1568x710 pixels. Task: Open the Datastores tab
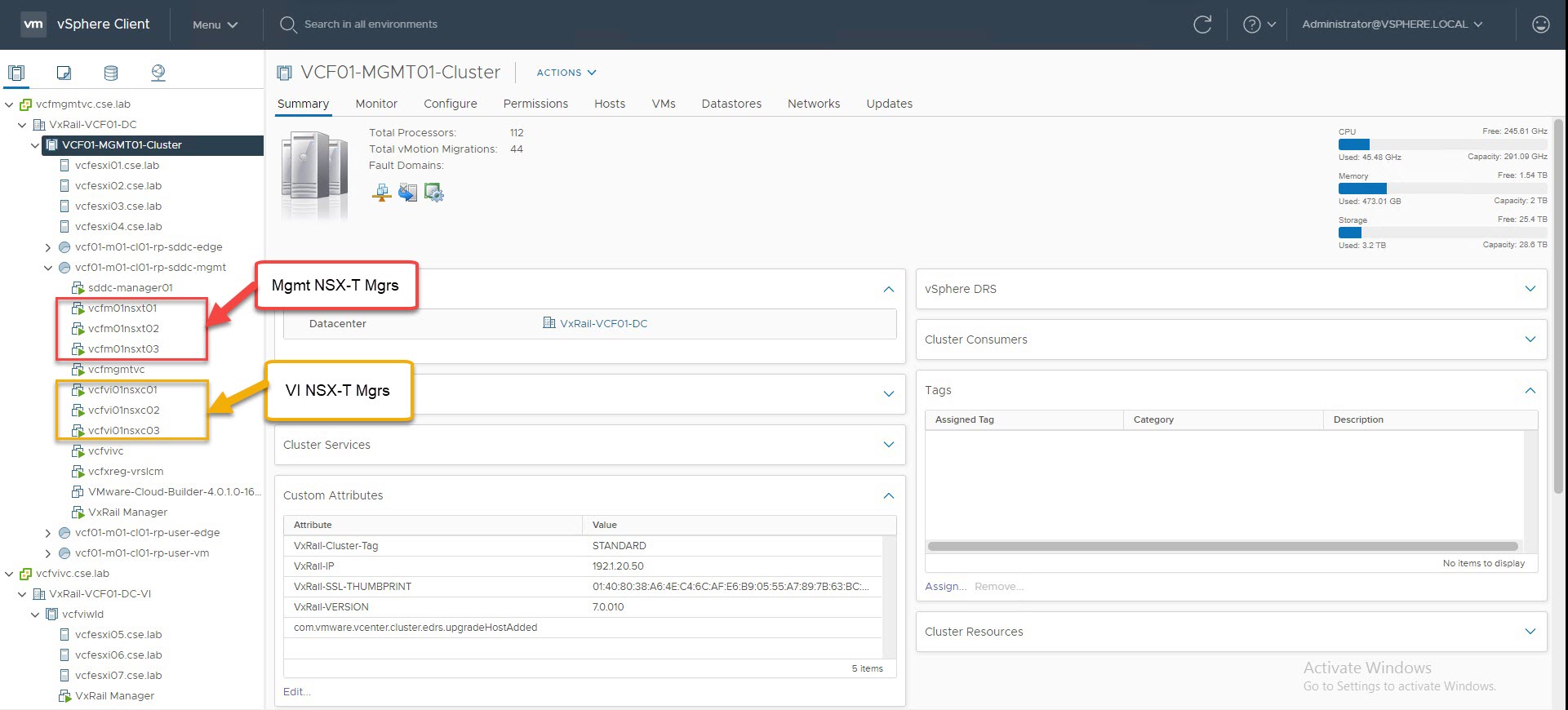click(731, 104)
